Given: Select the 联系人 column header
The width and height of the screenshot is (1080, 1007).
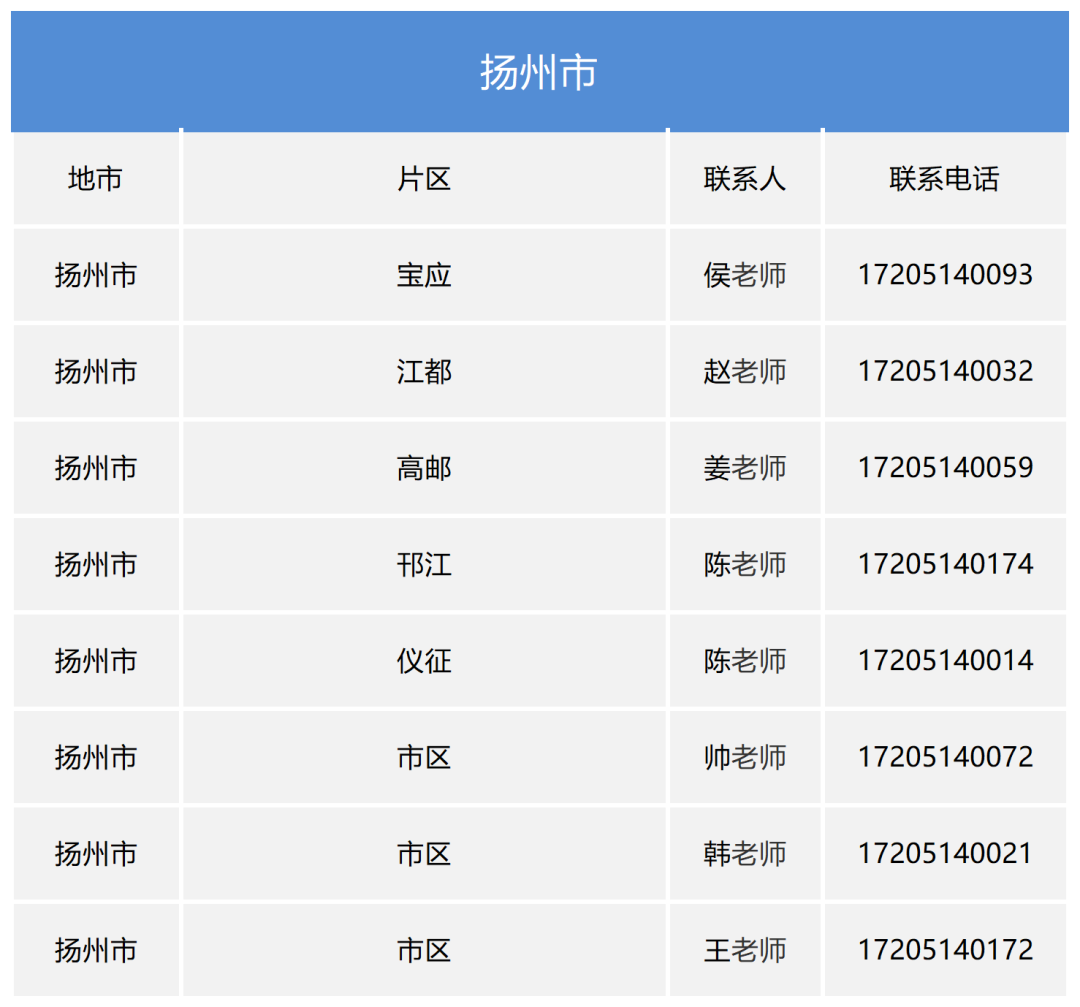Looking at the screenshot, I should pos(745,179).
